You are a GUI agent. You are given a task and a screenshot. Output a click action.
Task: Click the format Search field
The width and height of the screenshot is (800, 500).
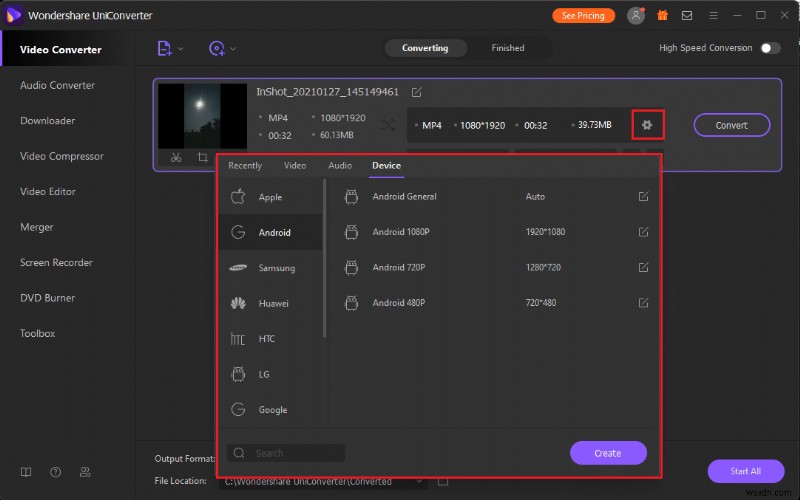(286, 453)
